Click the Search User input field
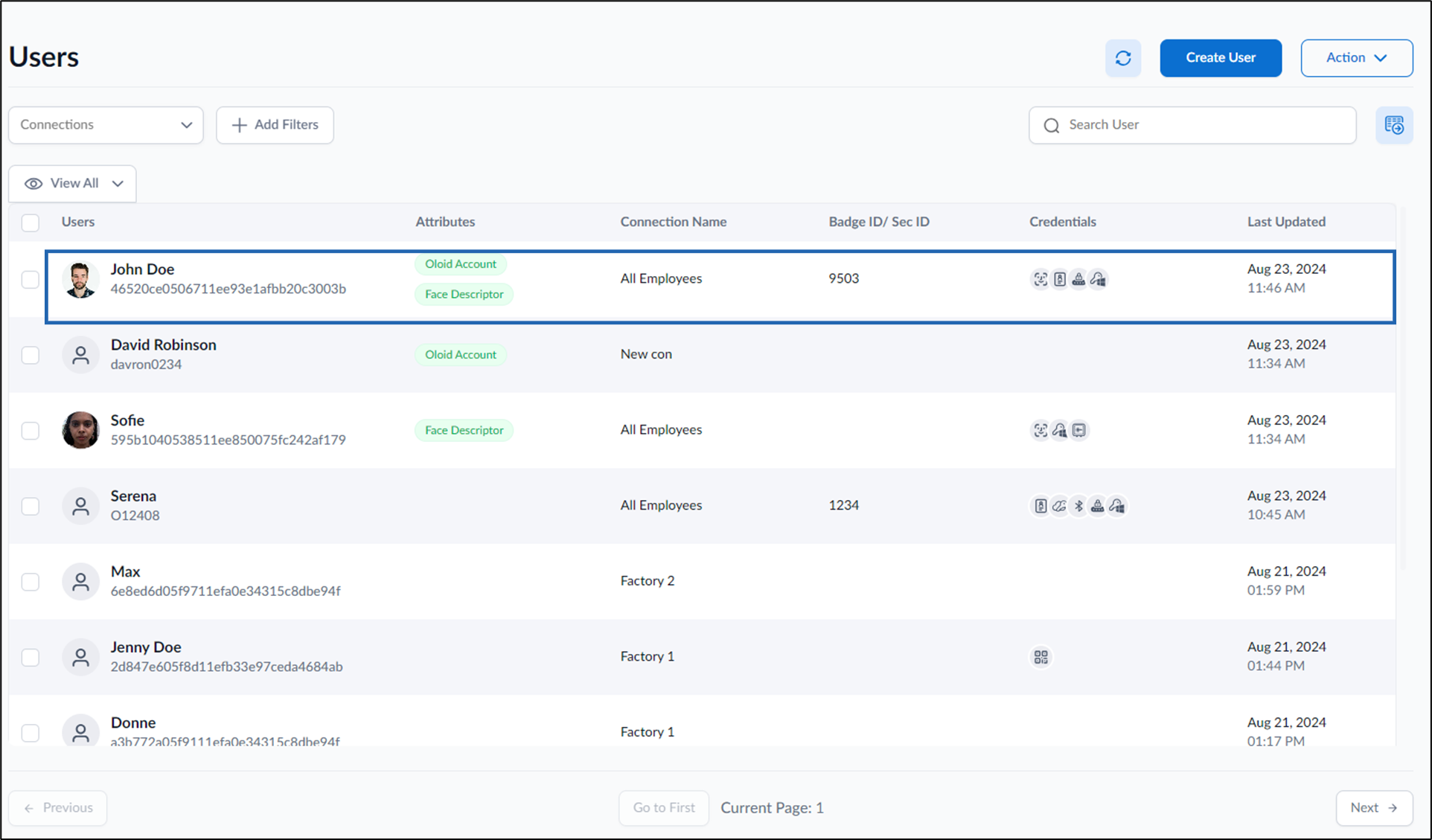Screen dimensions: 1432x840 pos(1192,125)
